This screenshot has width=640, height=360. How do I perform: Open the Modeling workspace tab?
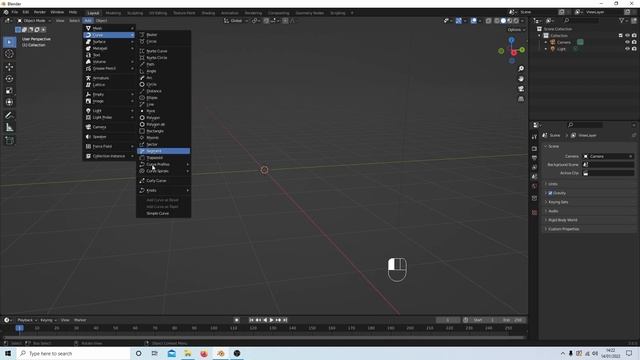[113, 13]
